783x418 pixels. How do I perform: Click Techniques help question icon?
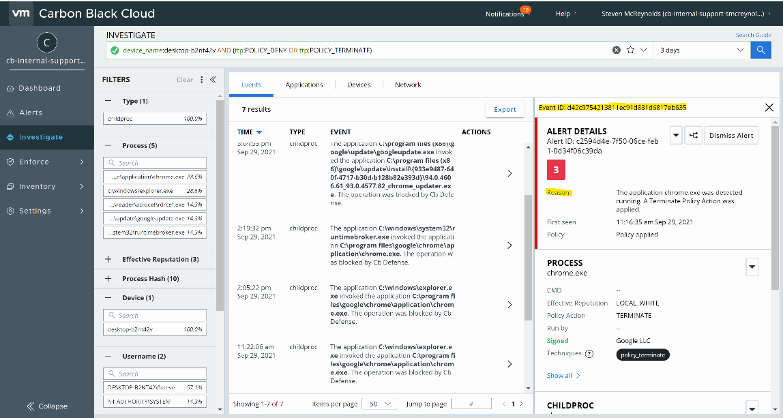(589, 354)
